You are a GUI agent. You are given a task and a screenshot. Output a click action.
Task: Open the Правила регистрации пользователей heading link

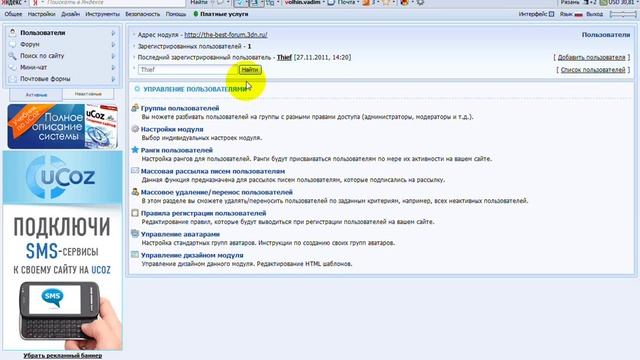[x=203, y=213]
